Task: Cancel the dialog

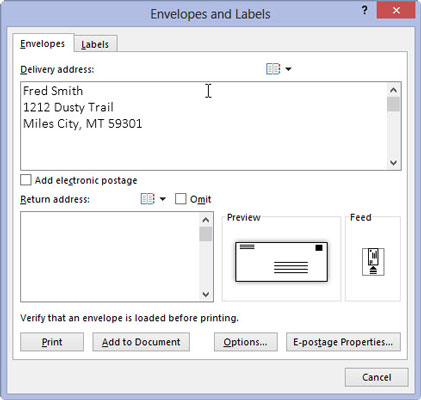Action: click(377, 377)
